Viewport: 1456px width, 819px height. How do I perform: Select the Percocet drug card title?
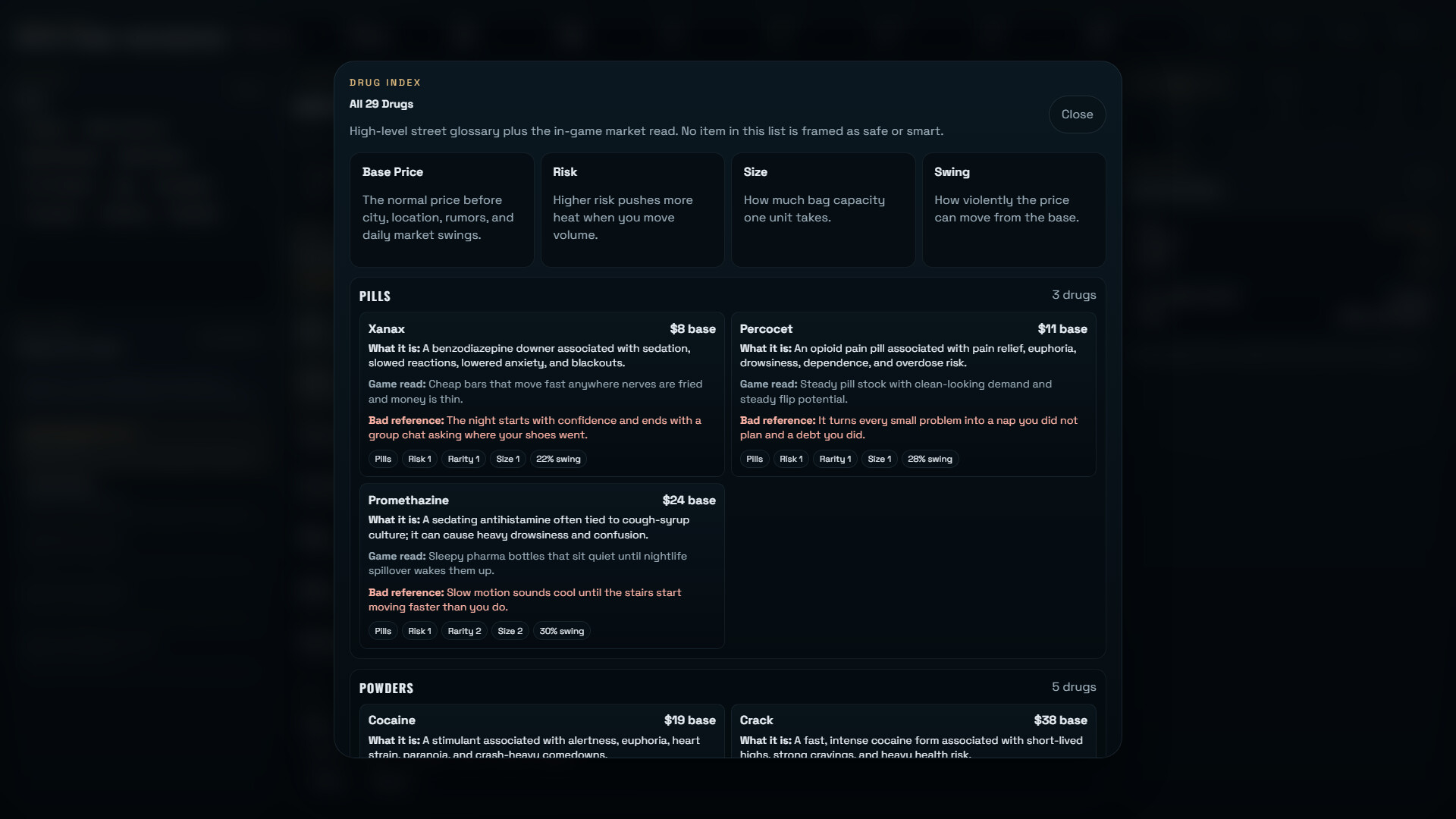coord(766,329)
